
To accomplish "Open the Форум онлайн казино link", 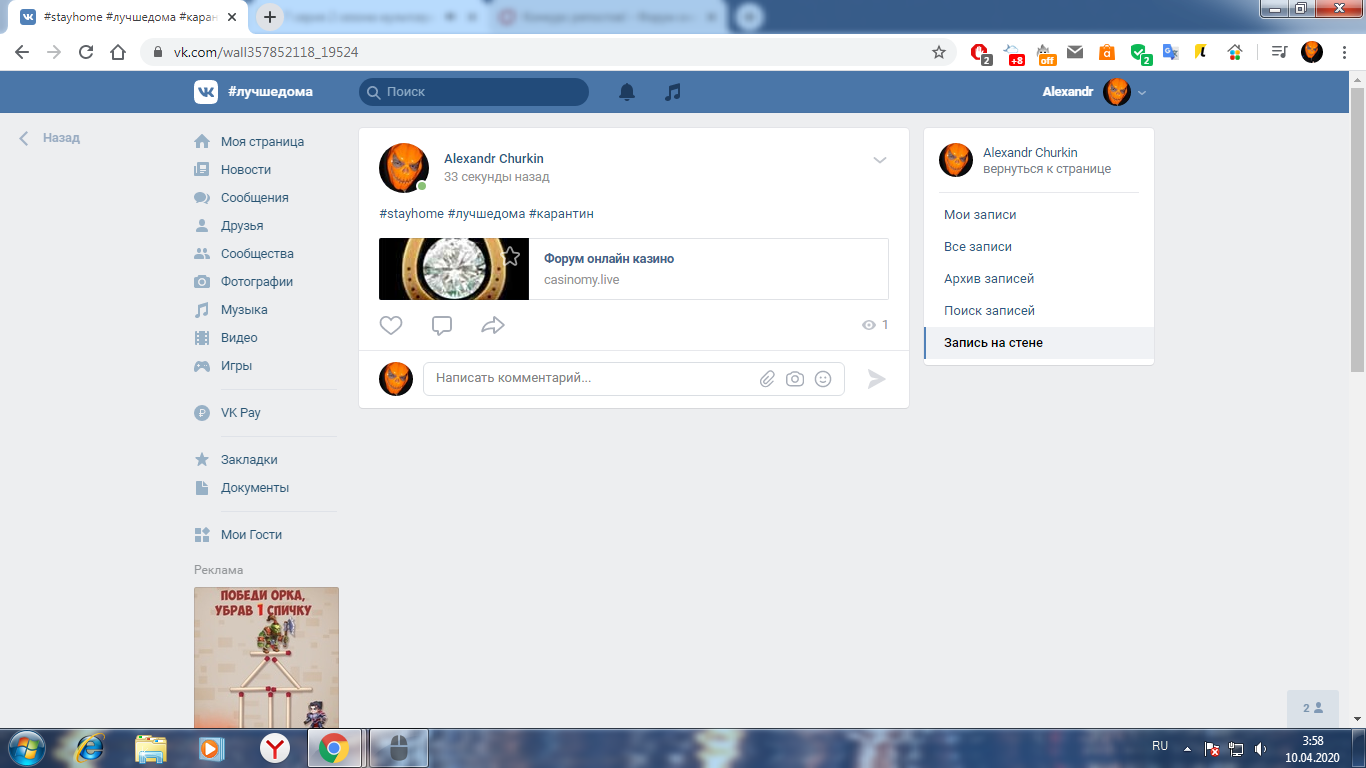I will coord(609,259).
